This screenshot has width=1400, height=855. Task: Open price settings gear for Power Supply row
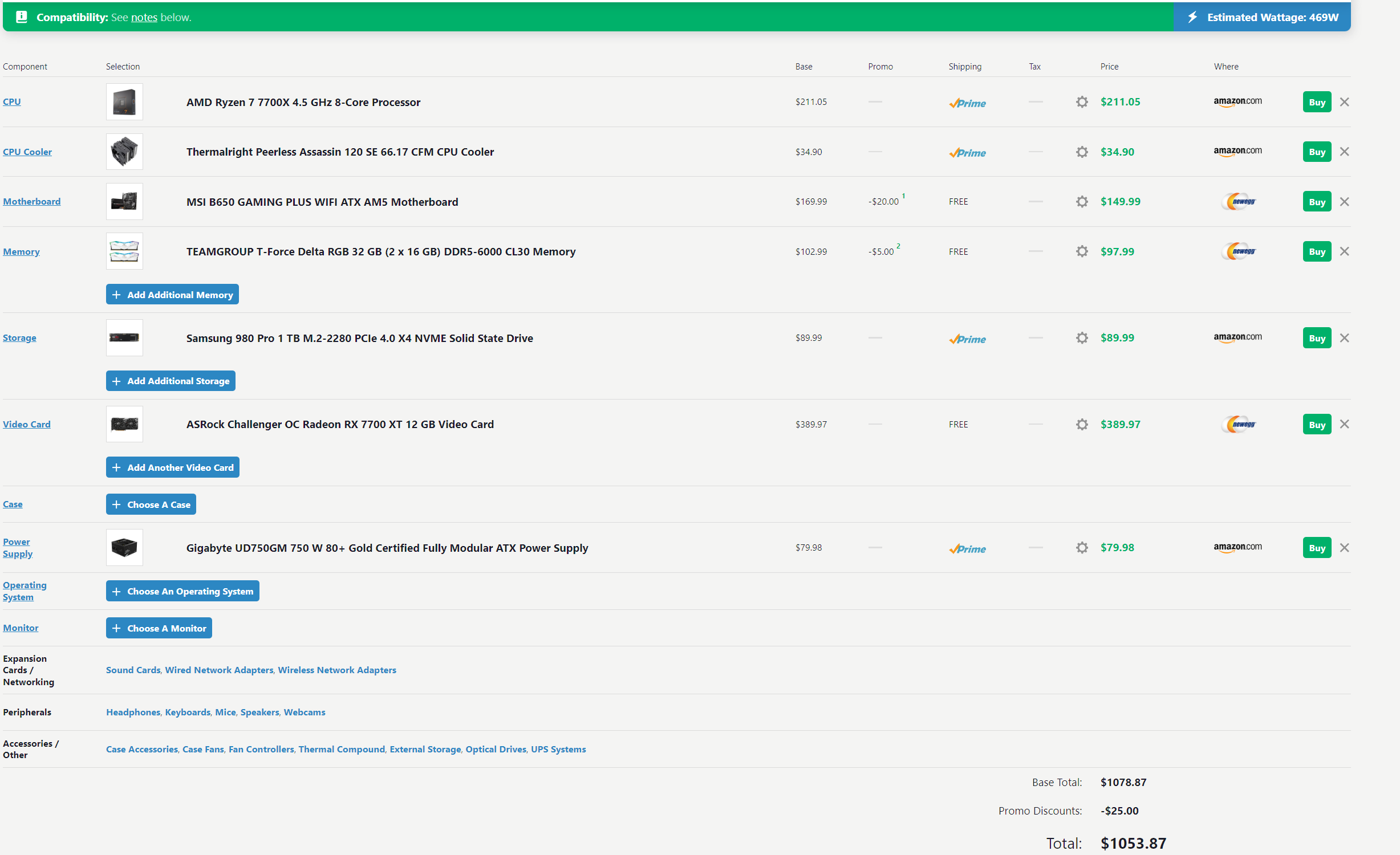coord(1082,548)
